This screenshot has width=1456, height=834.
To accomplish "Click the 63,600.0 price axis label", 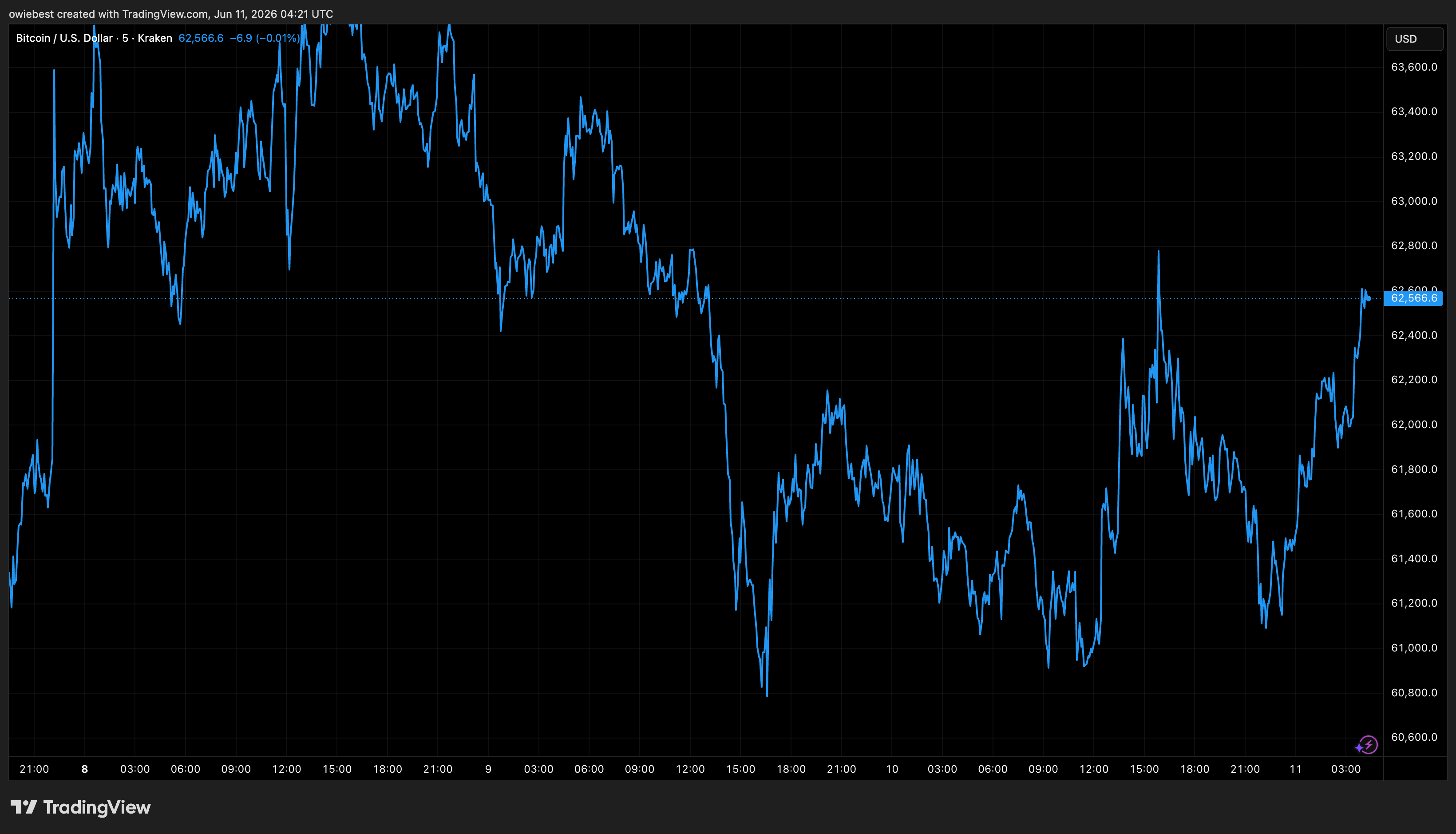I will click(1414, 67).
